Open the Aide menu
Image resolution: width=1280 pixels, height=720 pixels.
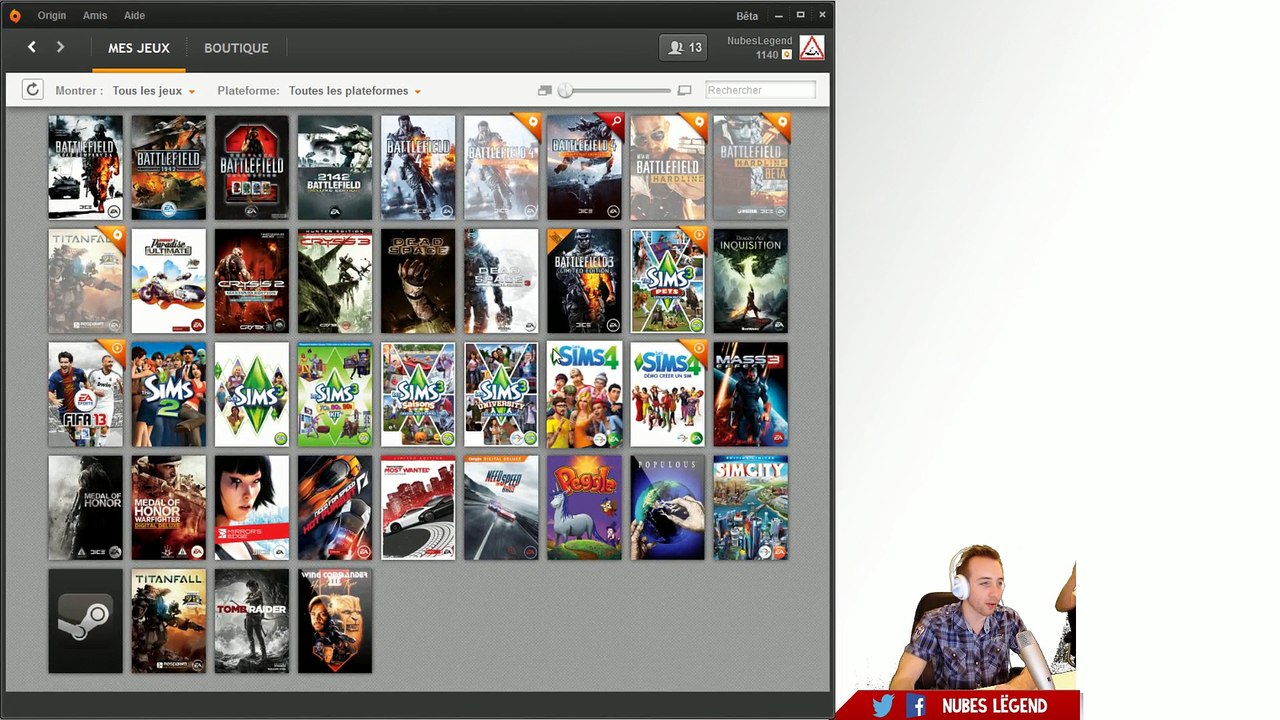tap(134, 15)
